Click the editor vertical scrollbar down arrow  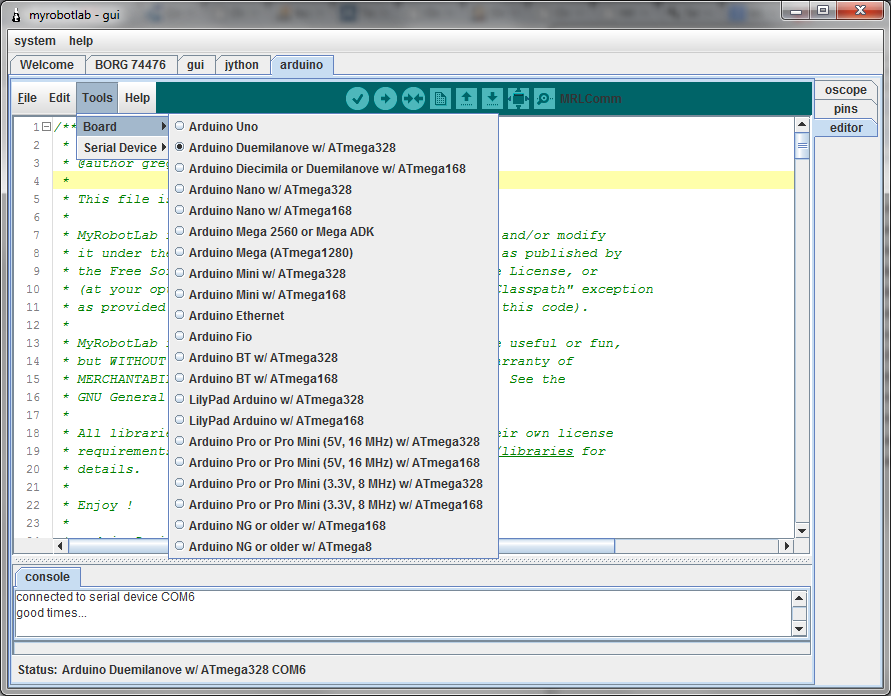click(x=802, y=531)
